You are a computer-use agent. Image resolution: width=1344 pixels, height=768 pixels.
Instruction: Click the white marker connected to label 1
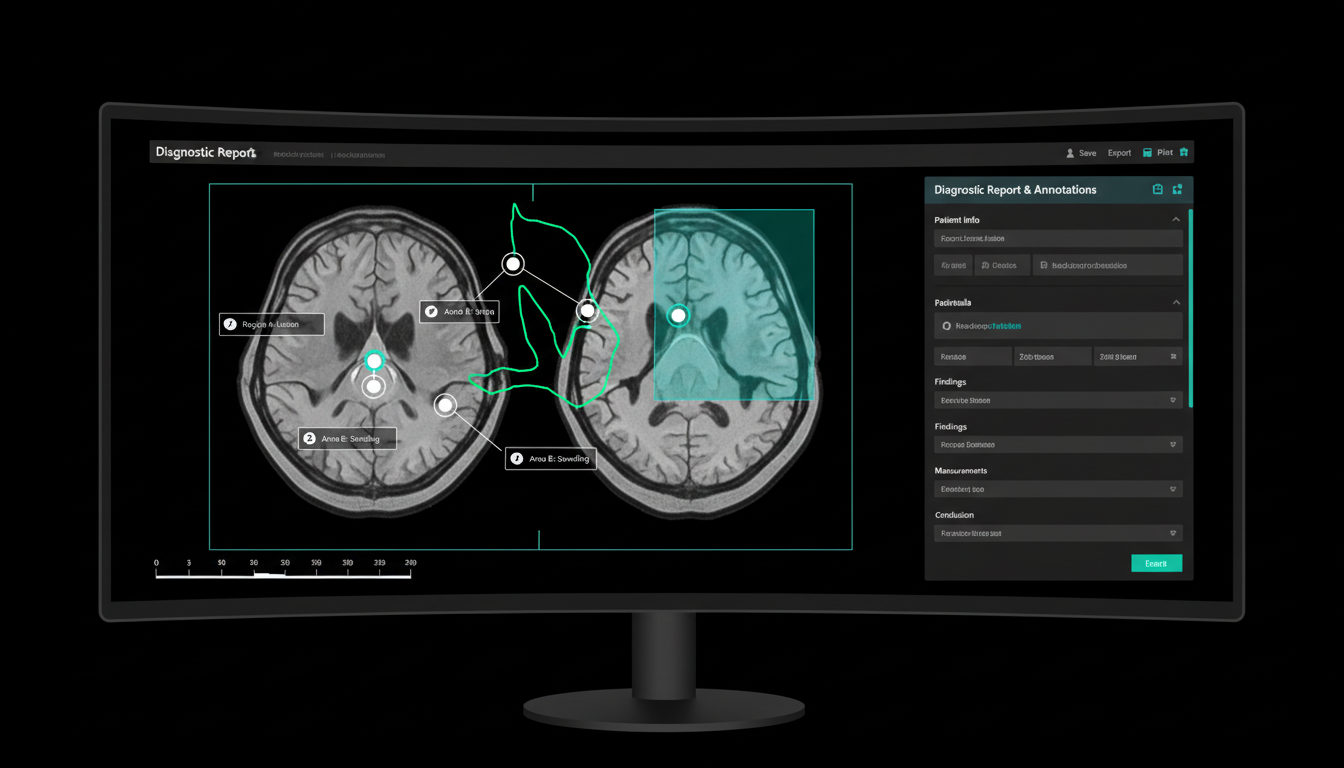point(446,405)
